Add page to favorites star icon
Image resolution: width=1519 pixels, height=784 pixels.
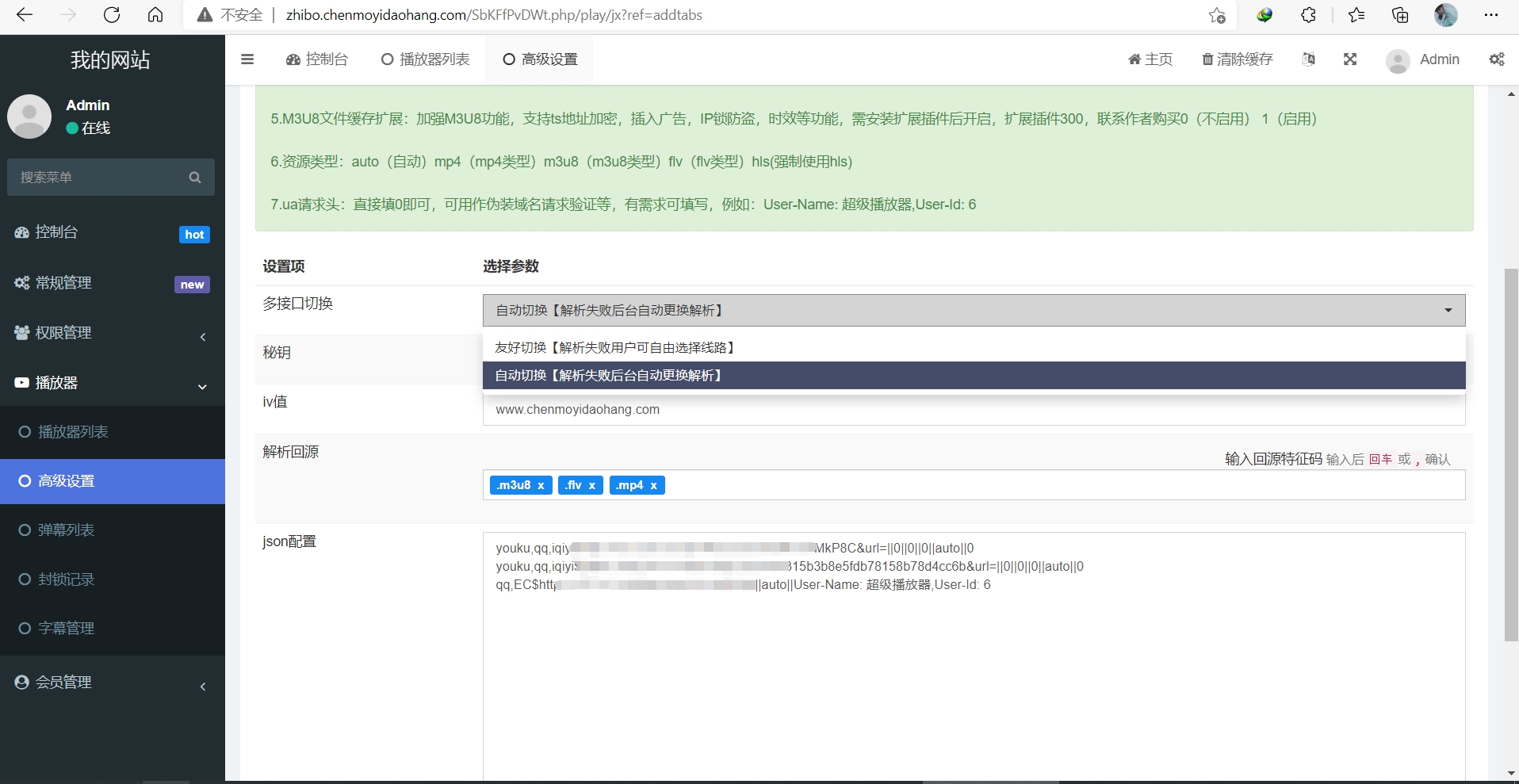pos(1216,15)
